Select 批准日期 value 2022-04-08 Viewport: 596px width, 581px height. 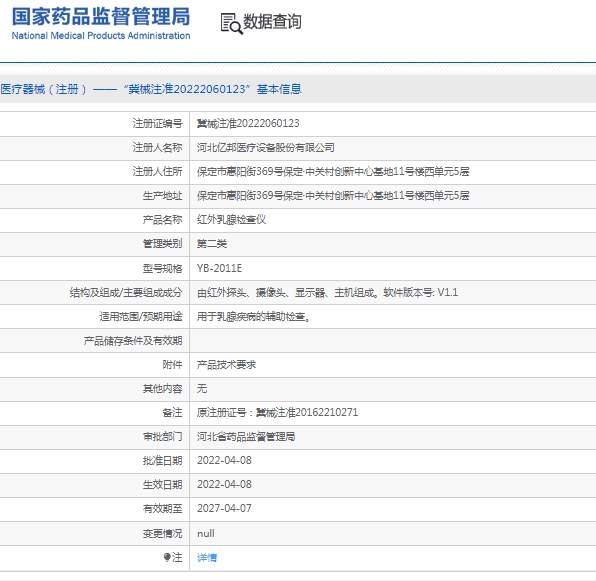tap(224, 460)
